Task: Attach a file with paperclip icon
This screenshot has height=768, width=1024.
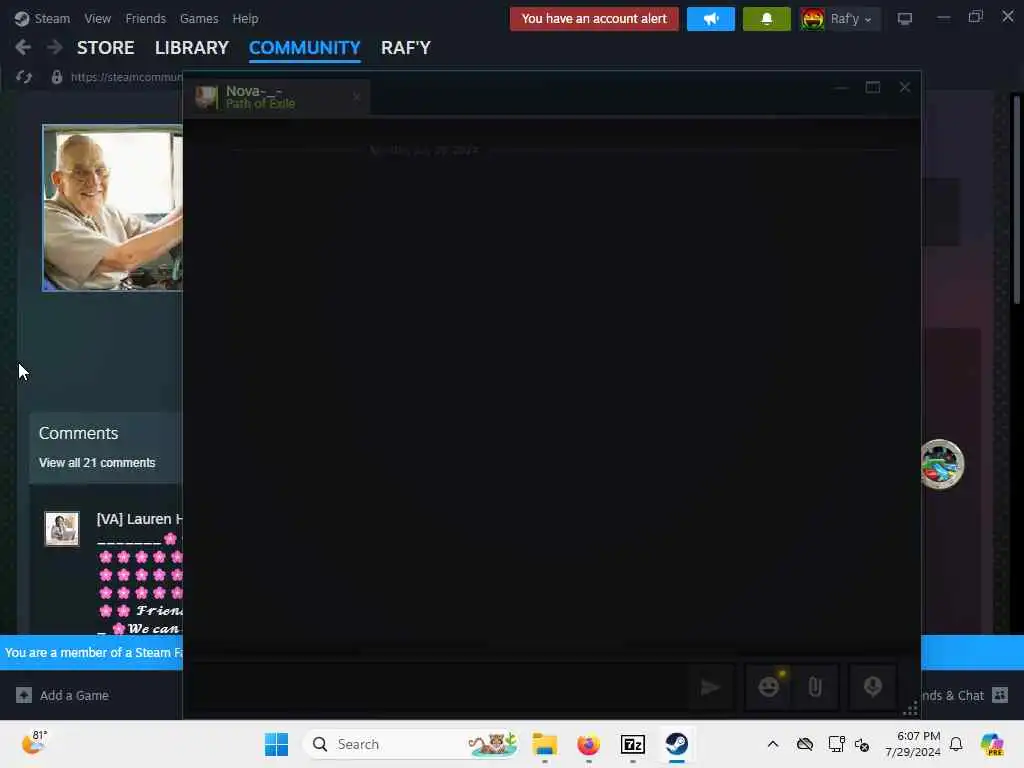Action: point(815,687)
